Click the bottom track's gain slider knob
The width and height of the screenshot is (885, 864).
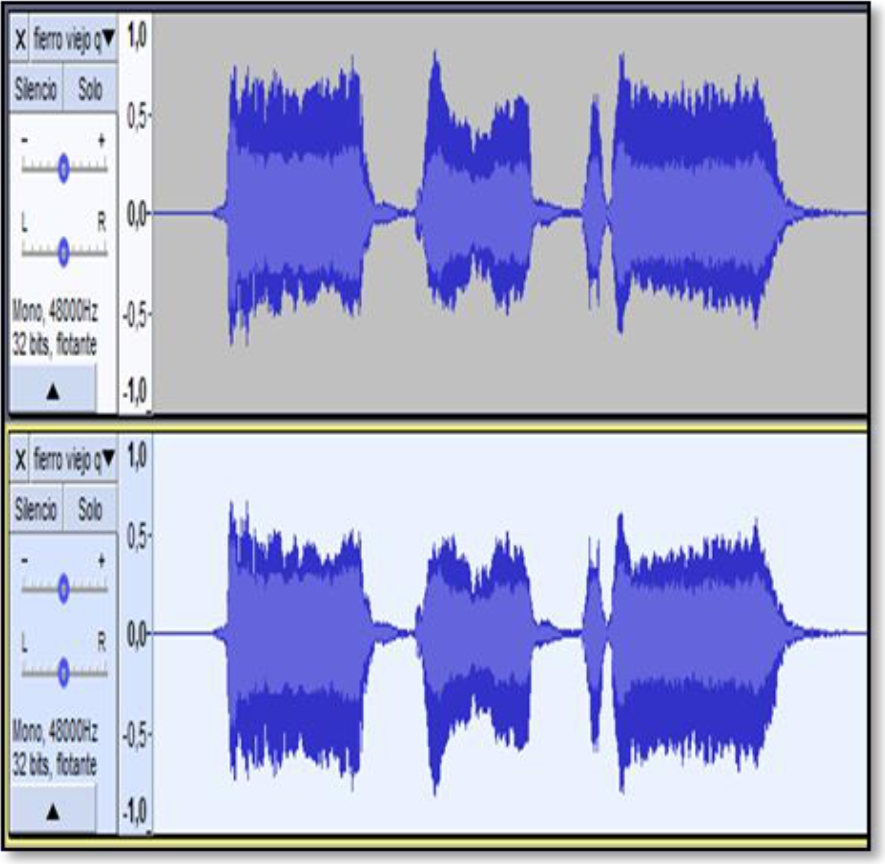(63, 587)
